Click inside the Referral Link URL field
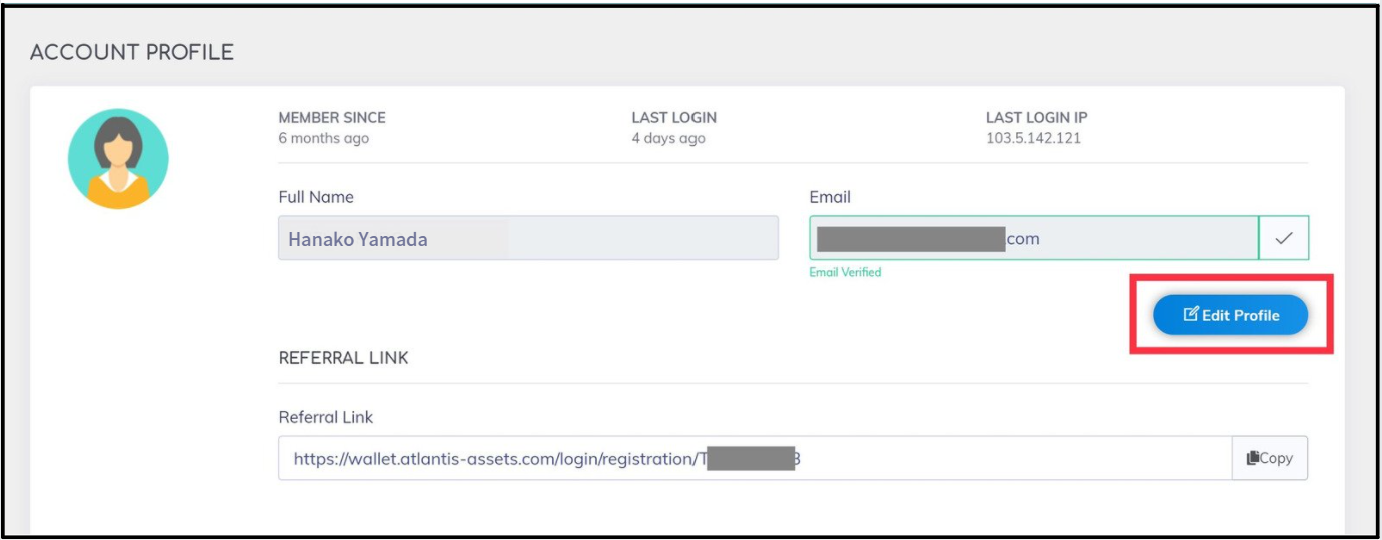 click(755, 458)
